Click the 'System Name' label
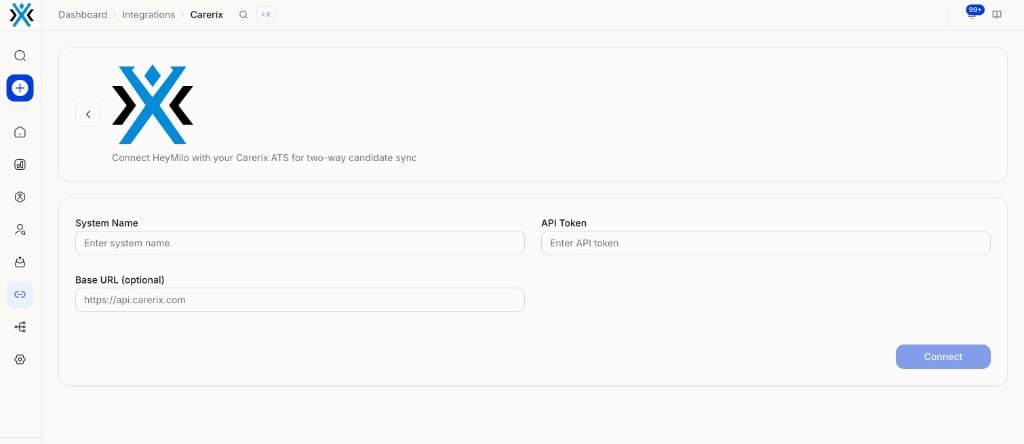 click(106, 223)
